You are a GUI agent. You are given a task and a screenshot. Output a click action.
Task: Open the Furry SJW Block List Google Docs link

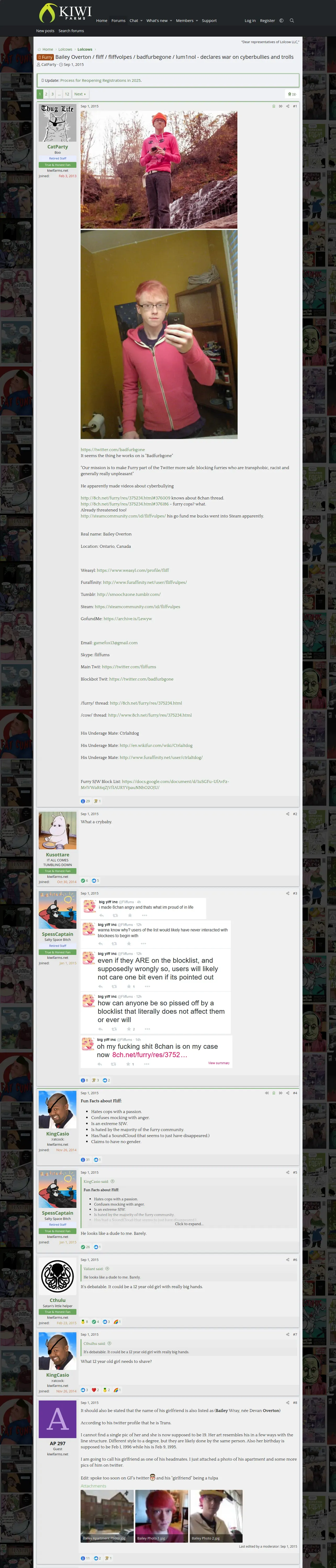point(154,785)
